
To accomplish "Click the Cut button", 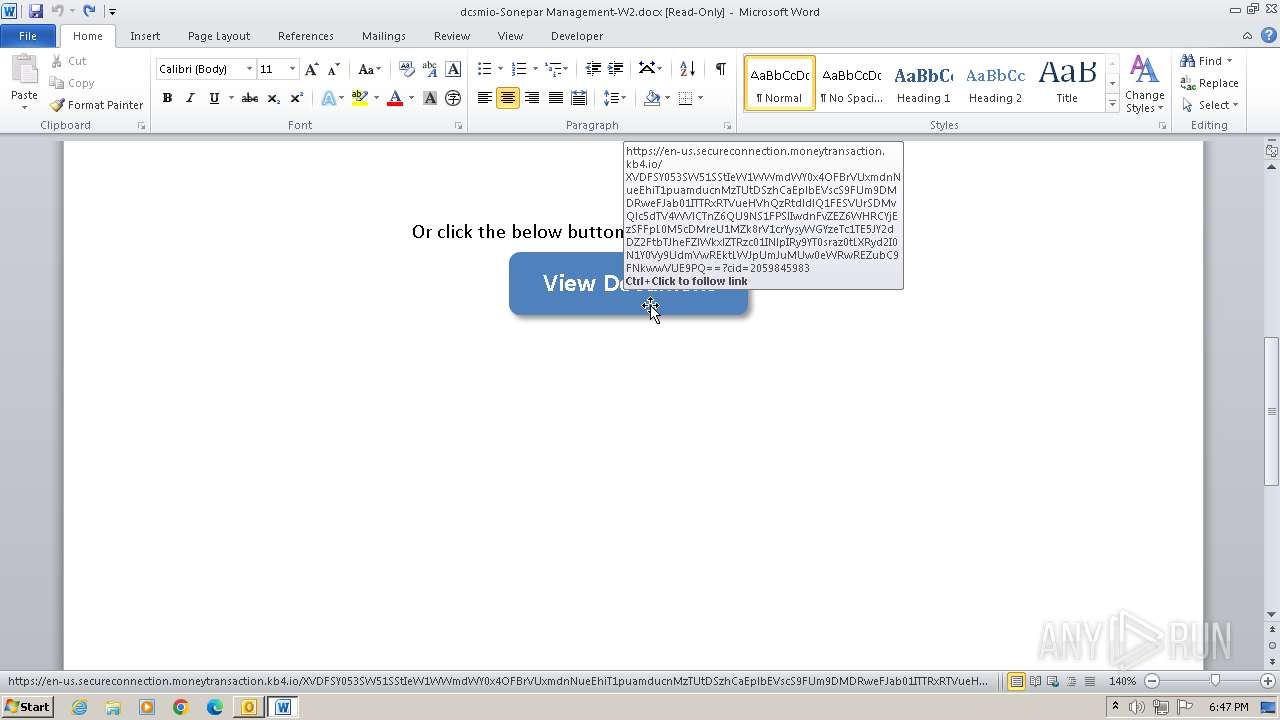I will (x=69, y=61).
